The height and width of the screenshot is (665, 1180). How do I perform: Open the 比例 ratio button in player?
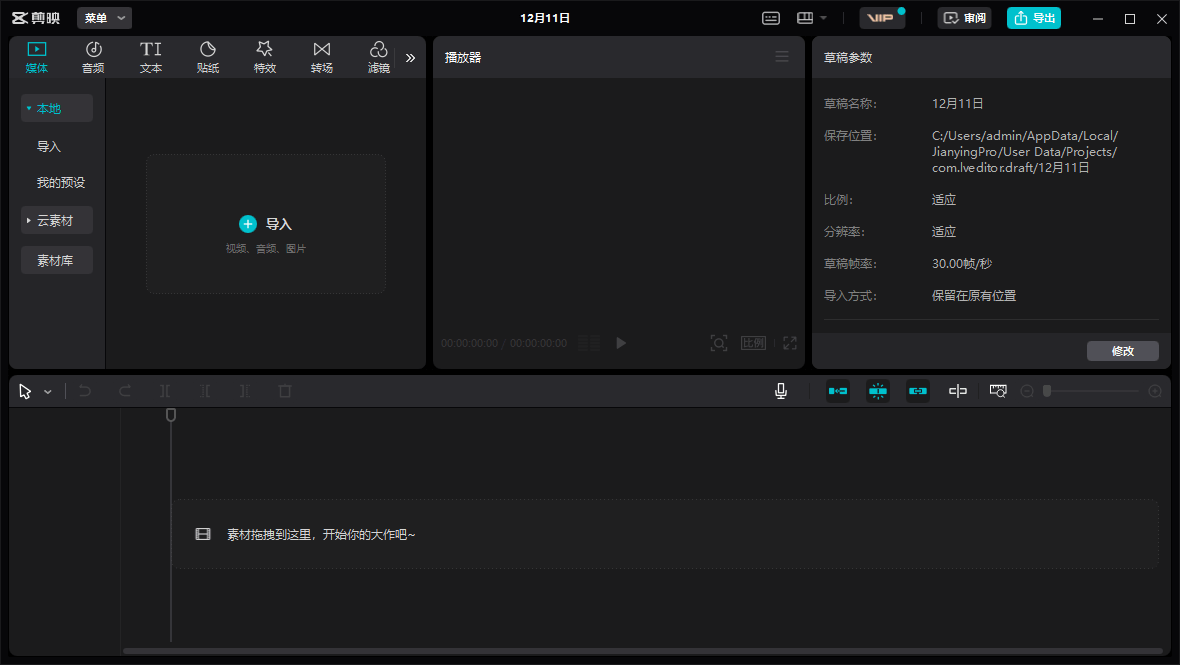(753, 343)
